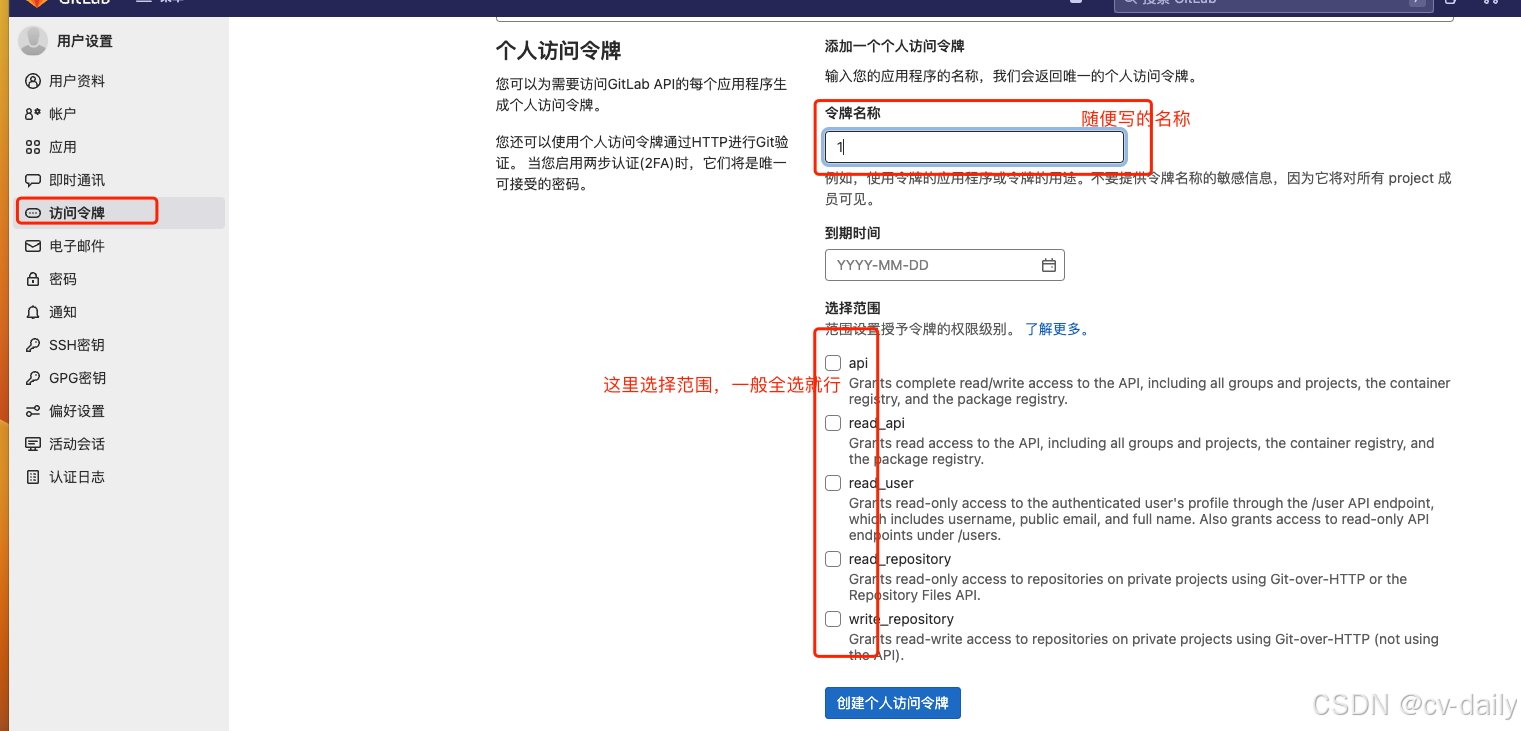Open 即时通讯 via its chat bubble icon
Screen dimensions: 1521x731
click(x=33, y=180)
